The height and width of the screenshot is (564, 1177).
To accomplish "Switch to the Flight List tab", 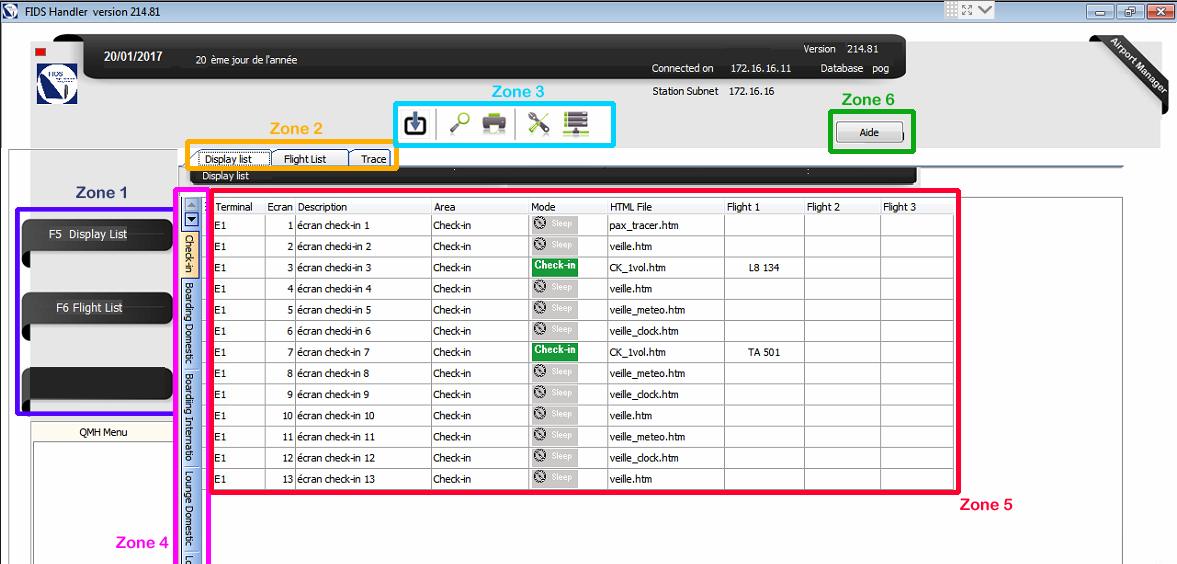I will pyautogui.click(x=304, y=159).
